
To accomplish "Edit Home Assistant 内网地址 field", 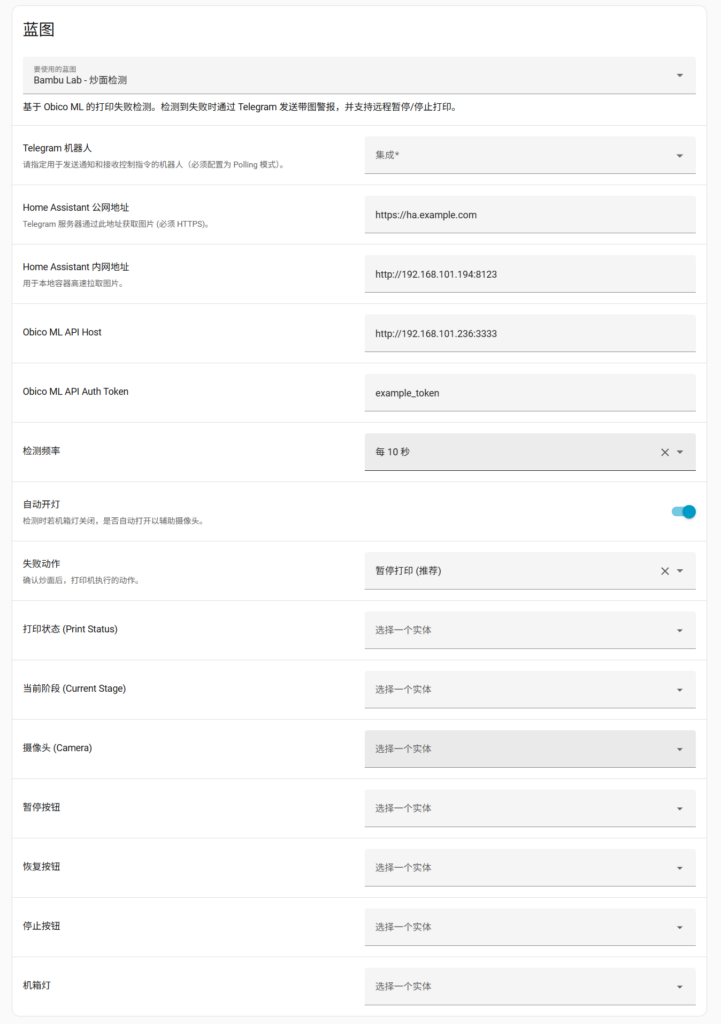I will tap(529, 274).
